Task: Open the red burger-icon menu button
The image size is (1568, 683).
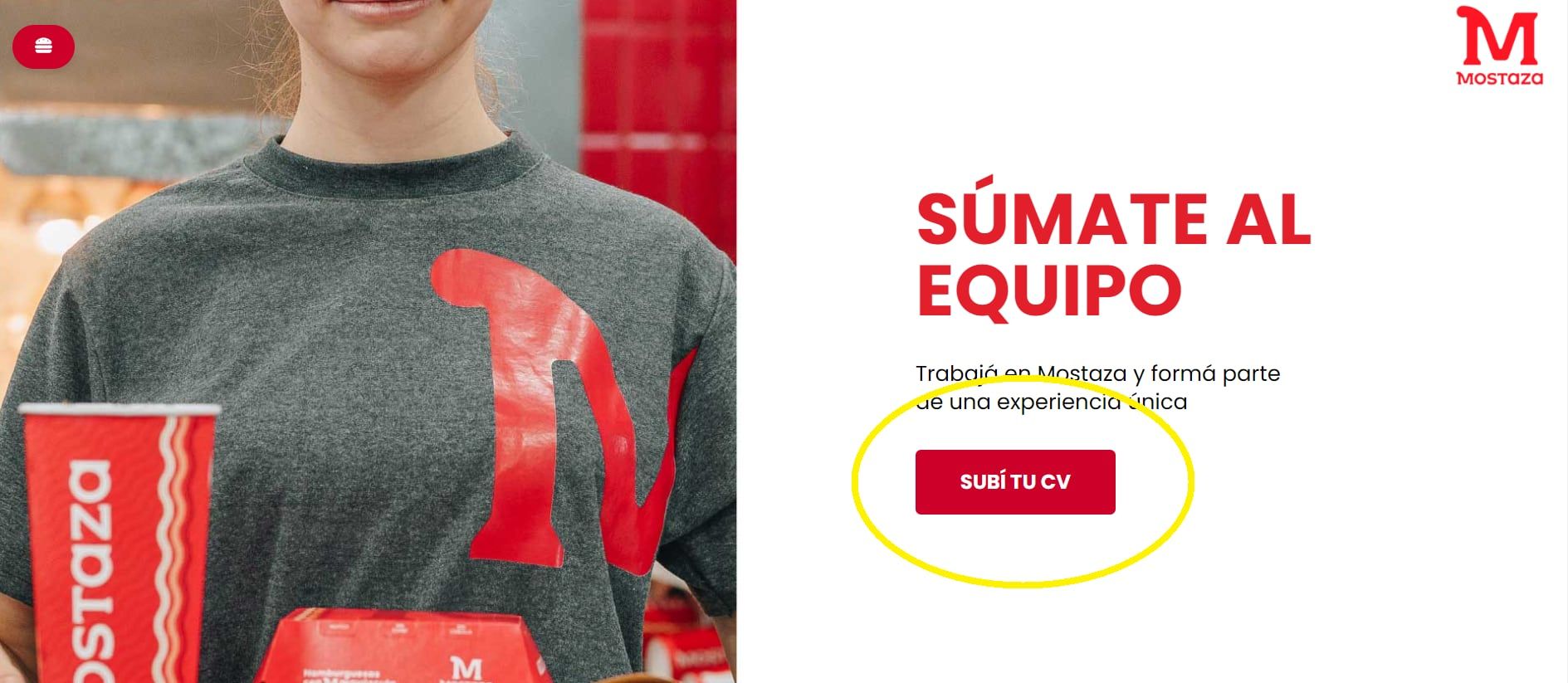Action: 43,46
